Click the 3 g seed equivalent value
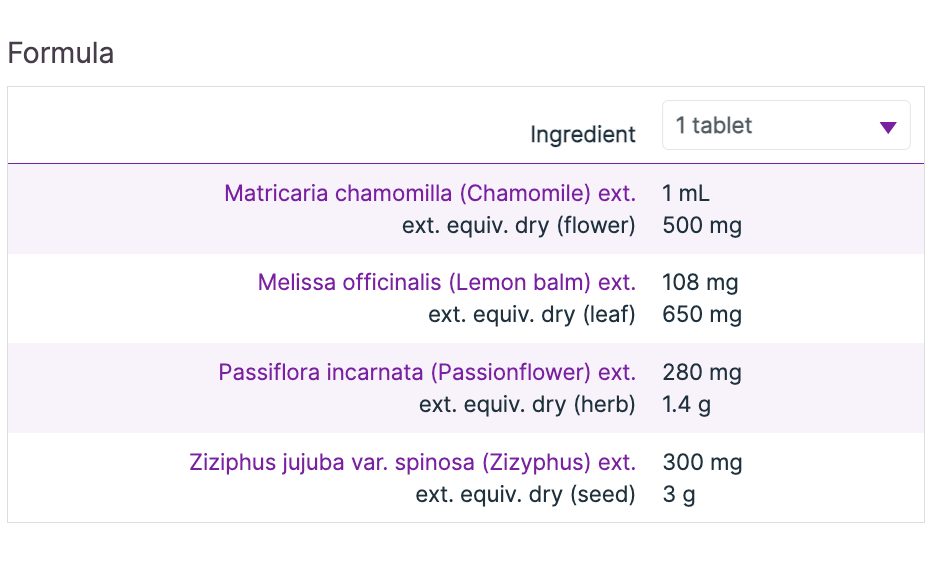 point(678,495)
